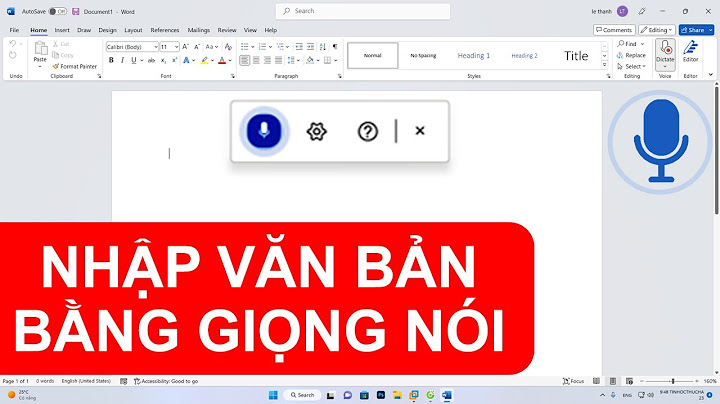The width and height of the screenshot is (720, 404).
Task: Show paragraph marks with pilcrow icon
Action: point(335,46)
